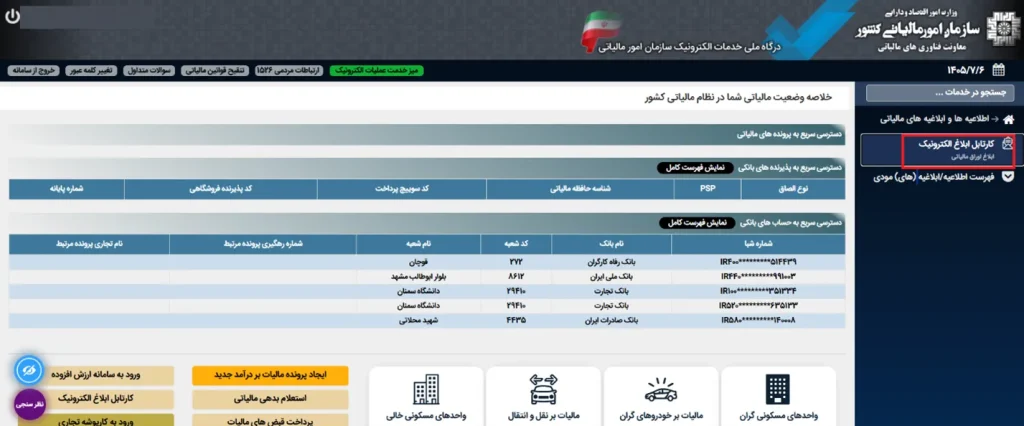Click the واحدهای مسکونی گران building icon
This screenshot has height=426, width=1024.
778,390
